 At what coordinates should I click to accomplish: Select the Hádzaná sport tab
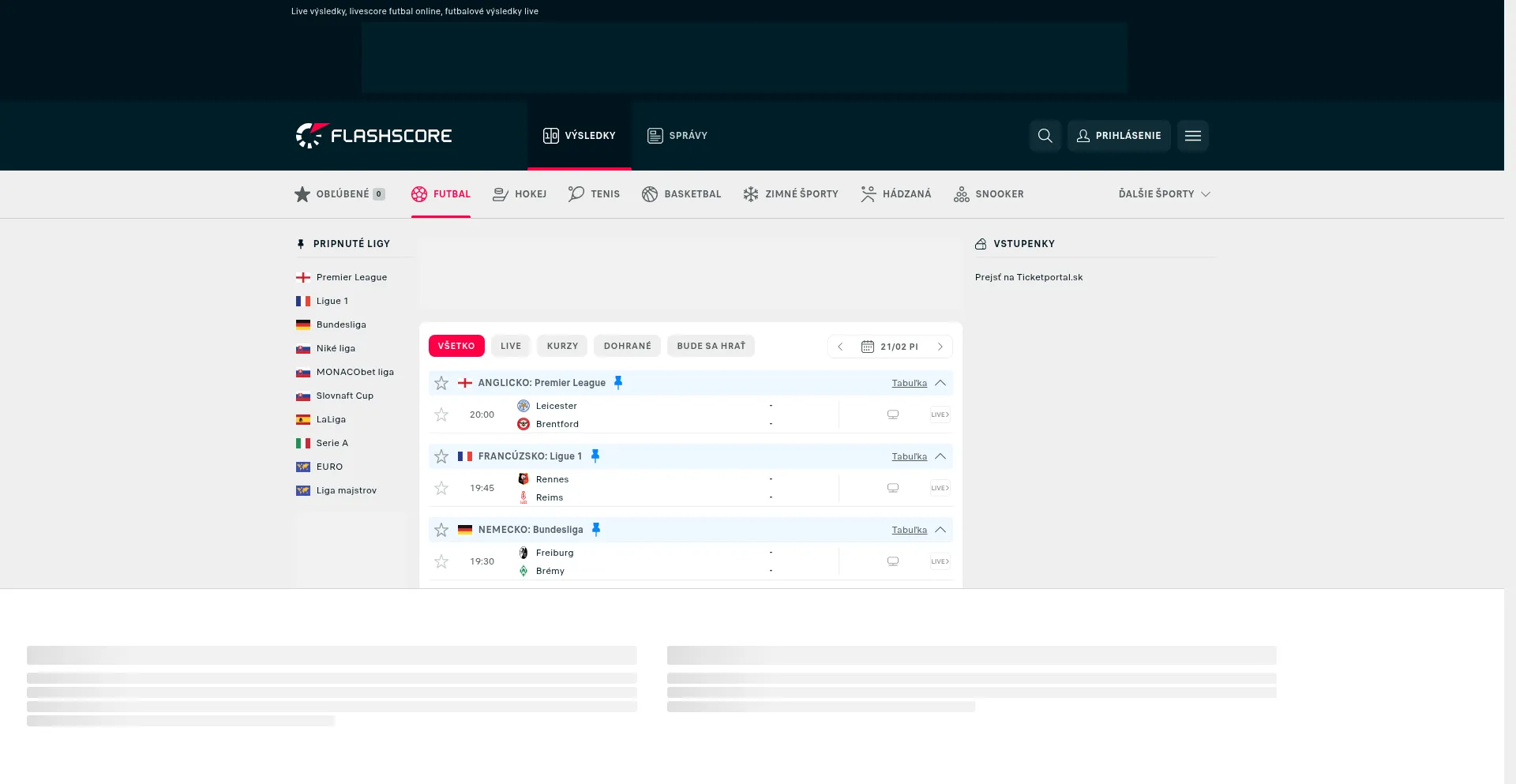(x=895, y=194)
